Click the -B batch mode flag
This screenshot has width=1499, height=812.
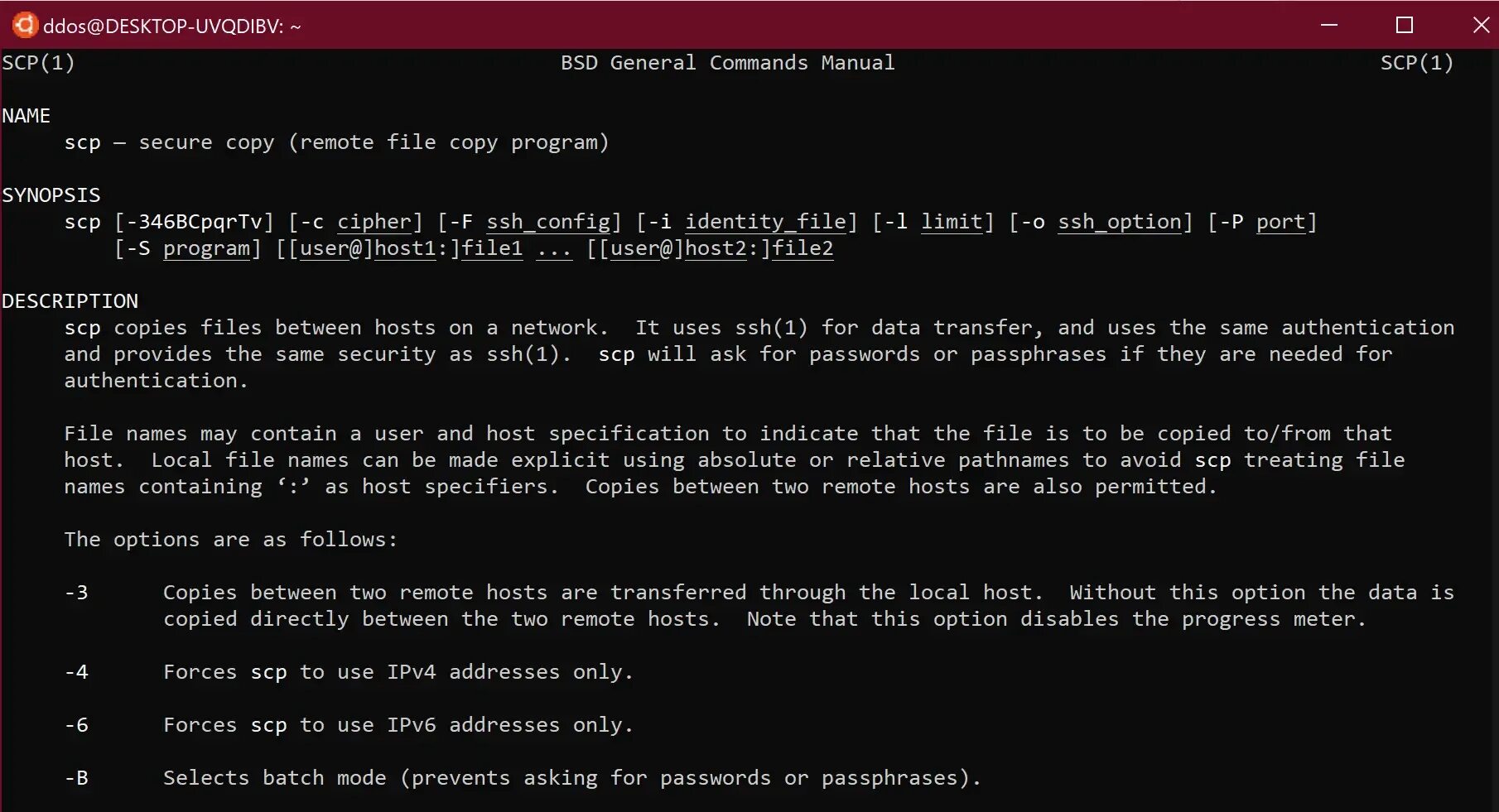coord(76,778)
